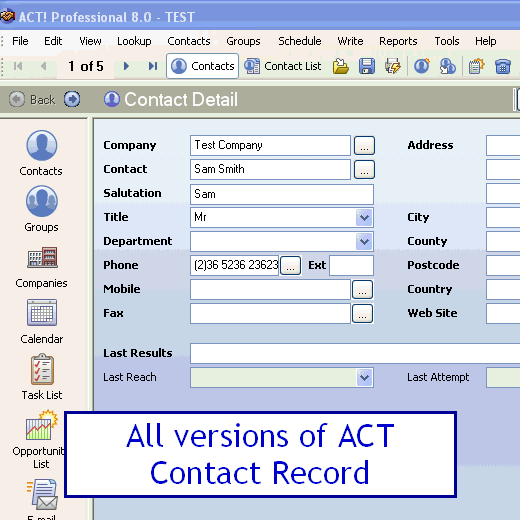Open the View menu
520x520 pixels.
[90, 41]
